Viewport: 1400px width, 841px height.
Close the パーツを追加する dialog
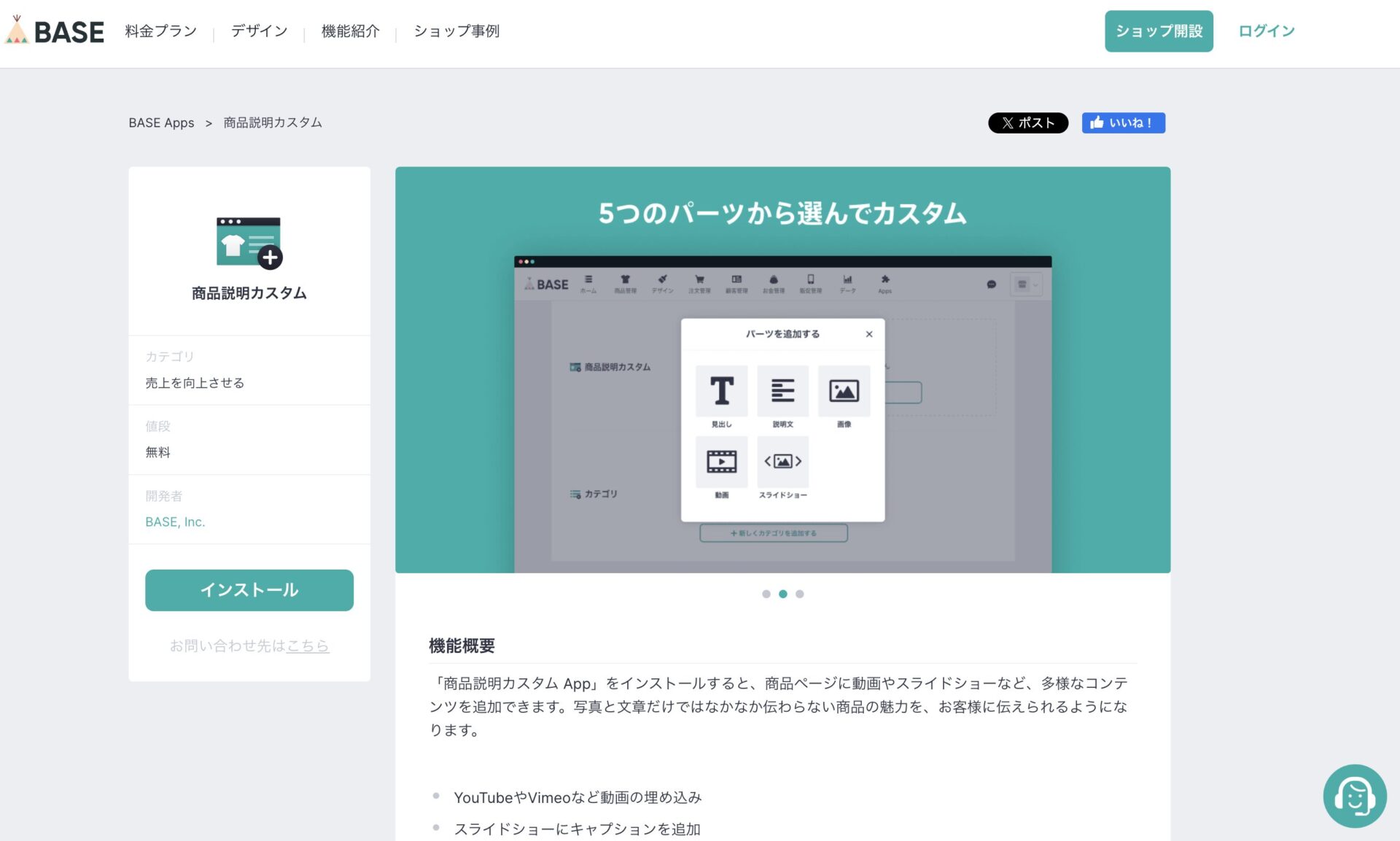coord(869,334)
